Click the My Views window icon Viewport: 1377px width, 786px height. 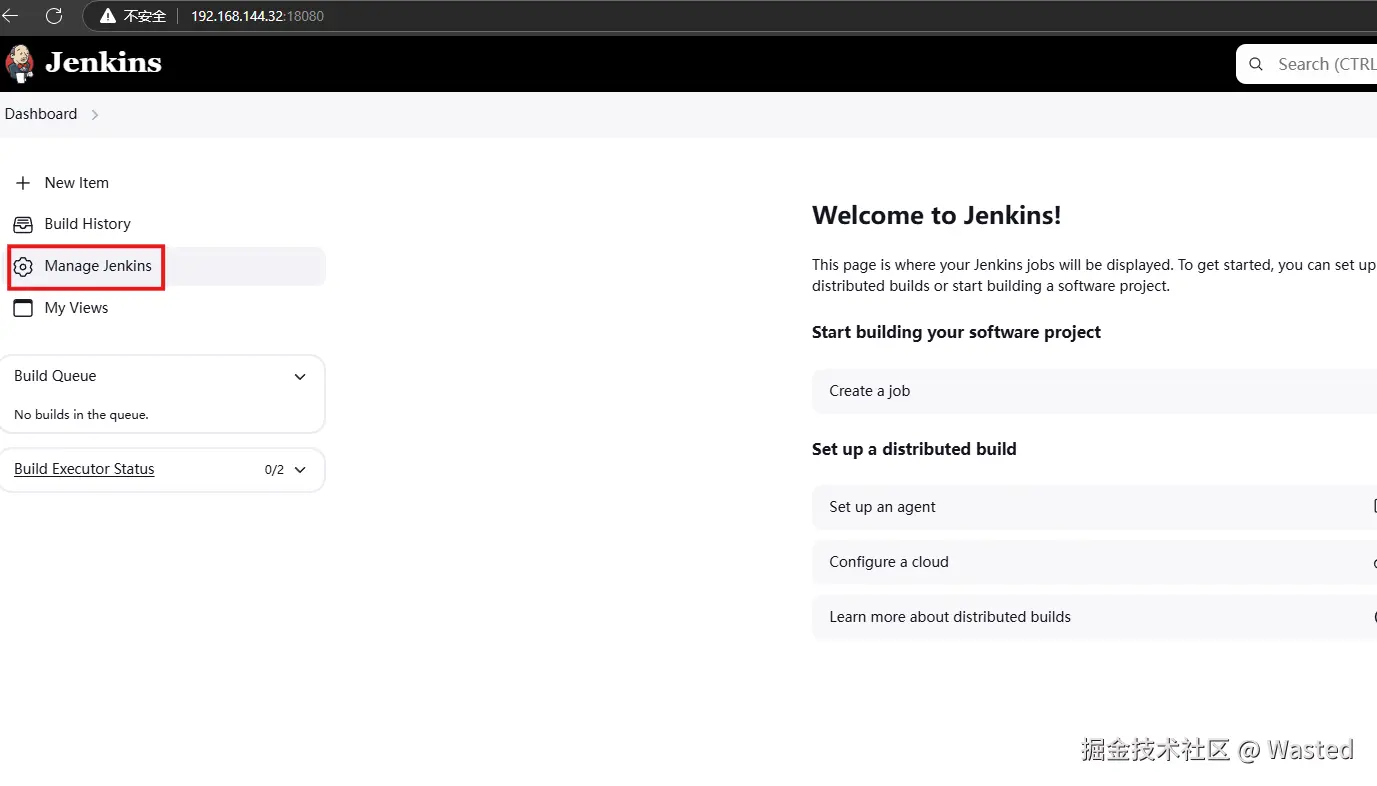coord(23,308)
